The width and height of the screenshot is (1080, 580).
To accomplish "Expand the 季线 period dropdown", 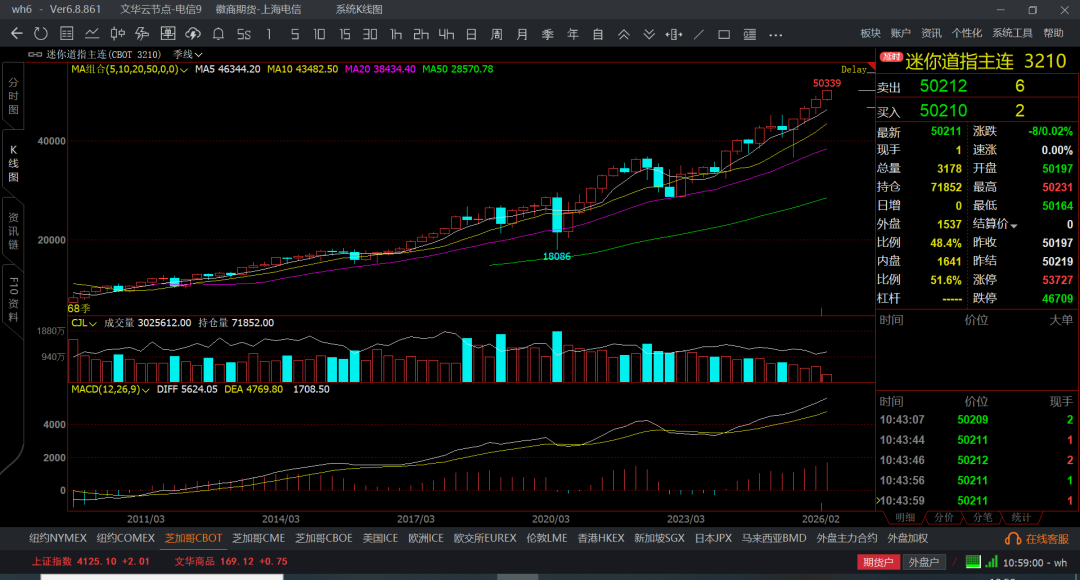I will (x=188, y=54).
